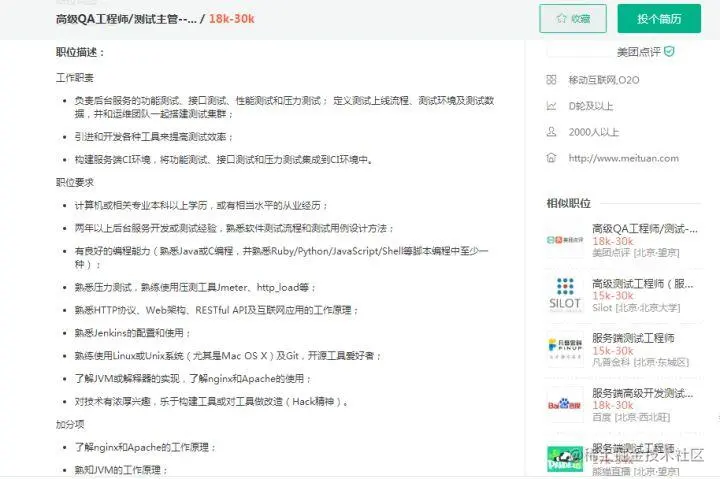Viewport: 720px width, 479px height.
Task: Click the 美团点评 company name
Action: click(638, 52)
